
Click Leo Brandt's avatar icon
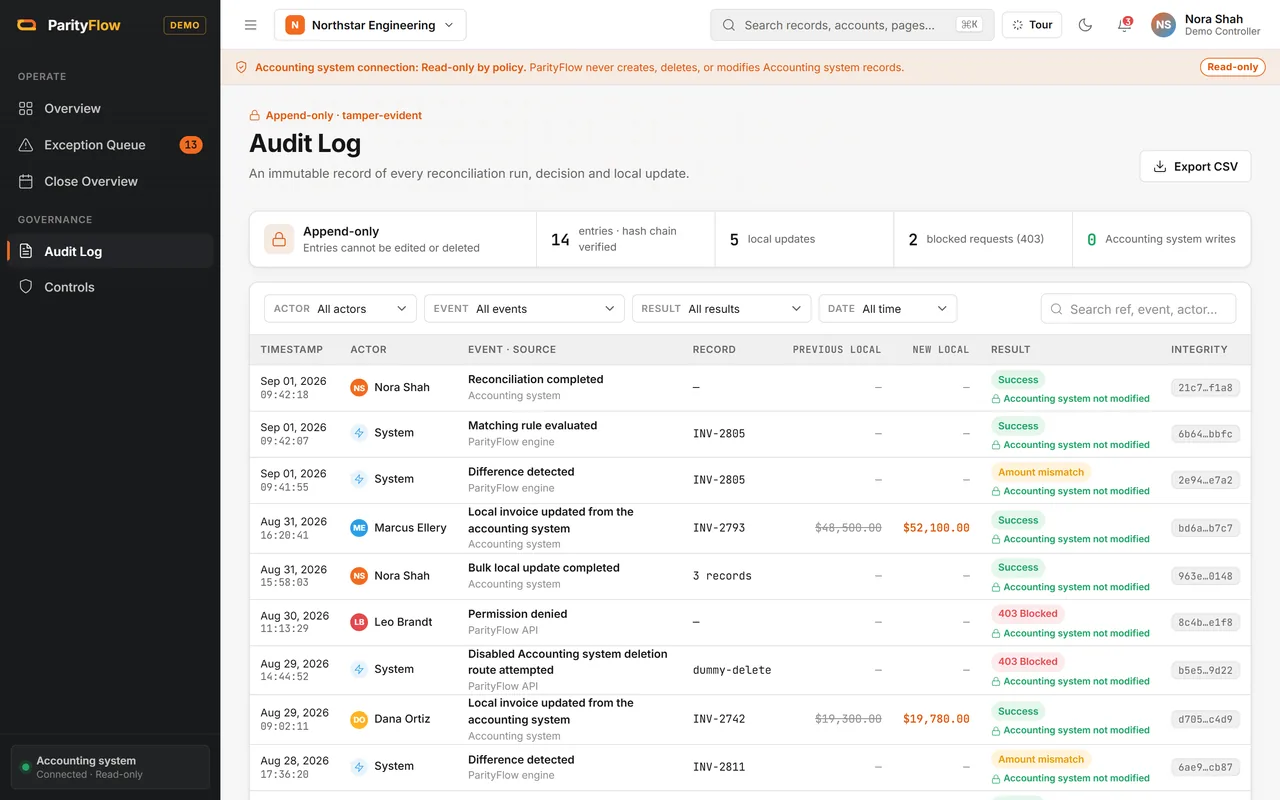pyautogui.click(x=359, y=622)
